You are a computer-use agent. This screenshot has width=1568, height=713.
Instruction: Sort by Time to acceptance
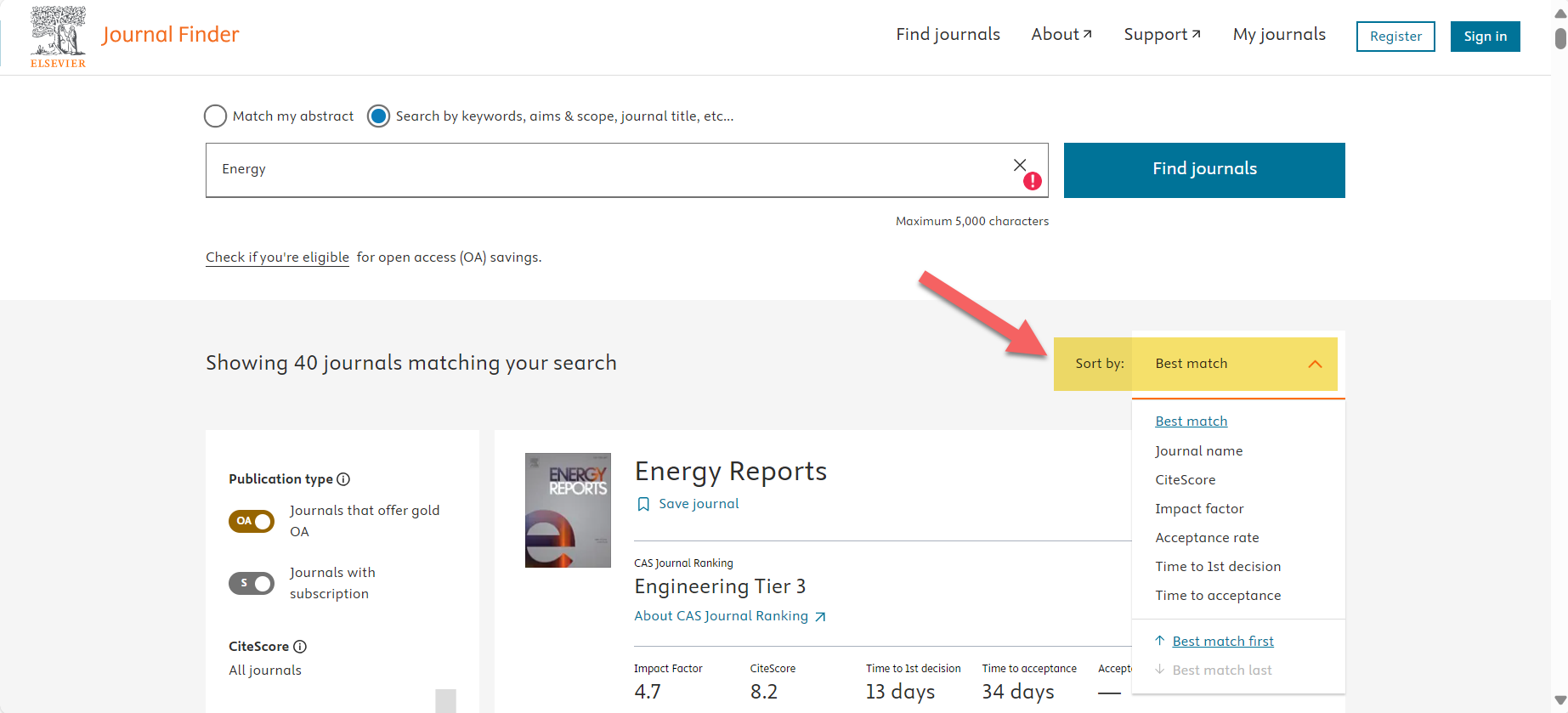[x=1218, y=596]
